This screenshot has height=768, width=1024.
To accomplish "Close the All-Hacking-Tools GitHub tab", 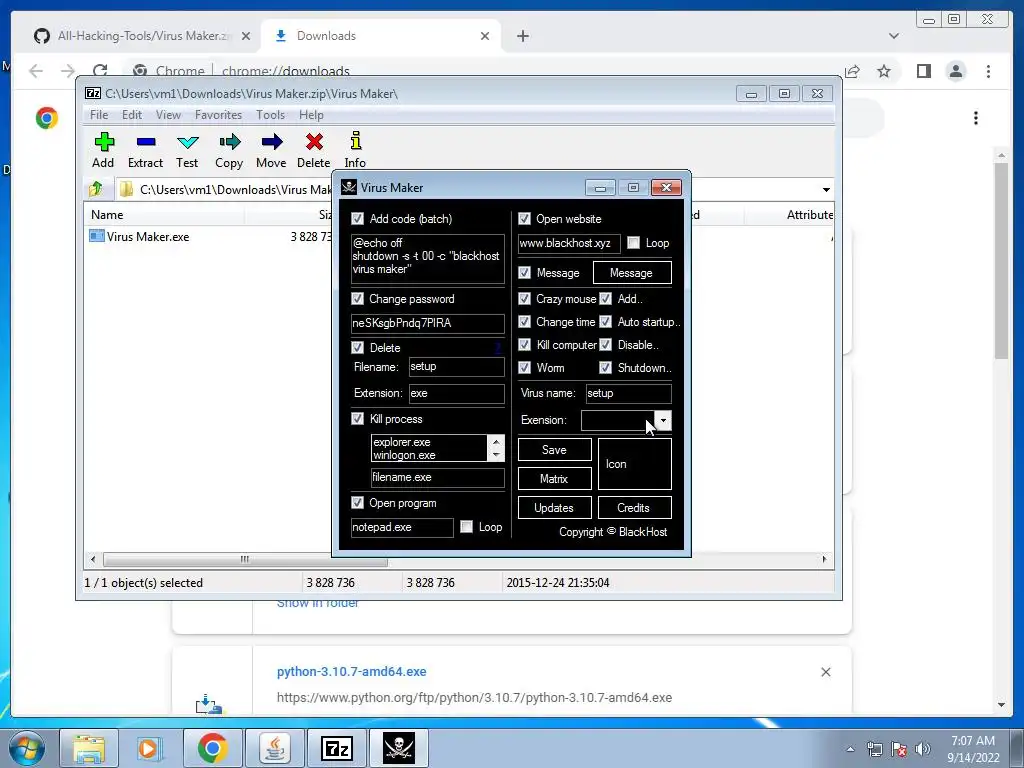I will (x=246, y=36).
